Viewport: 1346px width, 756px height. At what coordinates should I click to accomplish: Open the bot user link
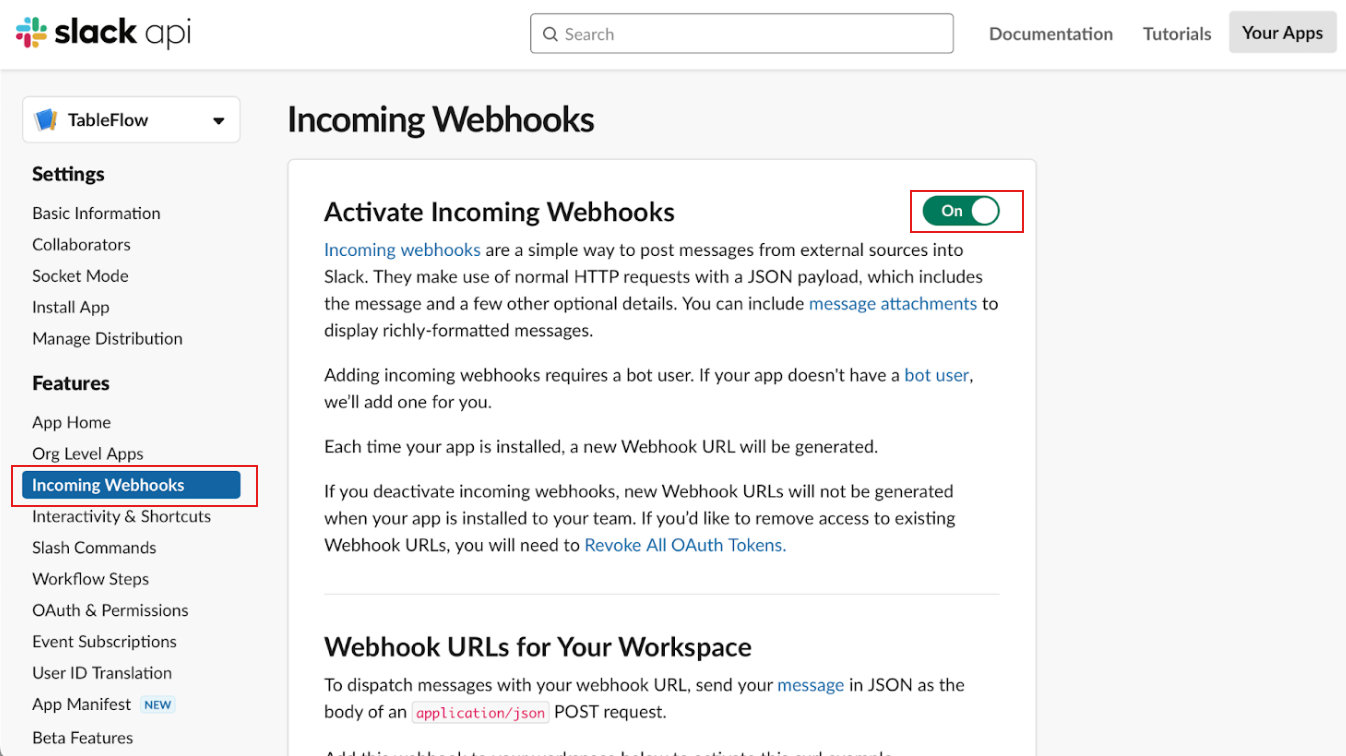click(x=936, y=376)
